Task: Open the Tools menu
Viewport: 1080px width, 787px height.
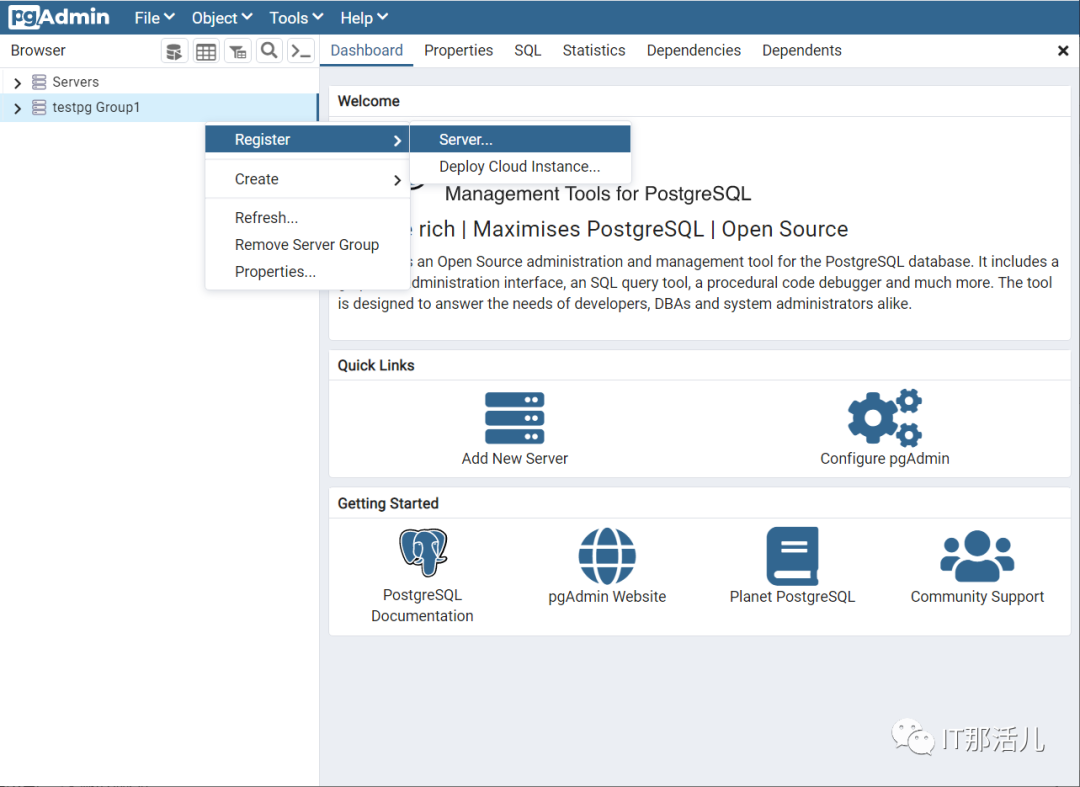Action: coord(296,18)
